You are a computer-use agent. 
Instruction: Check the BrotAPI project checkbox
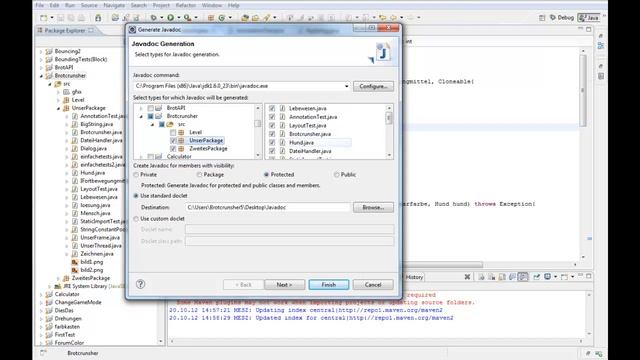(x=151, y=108)
